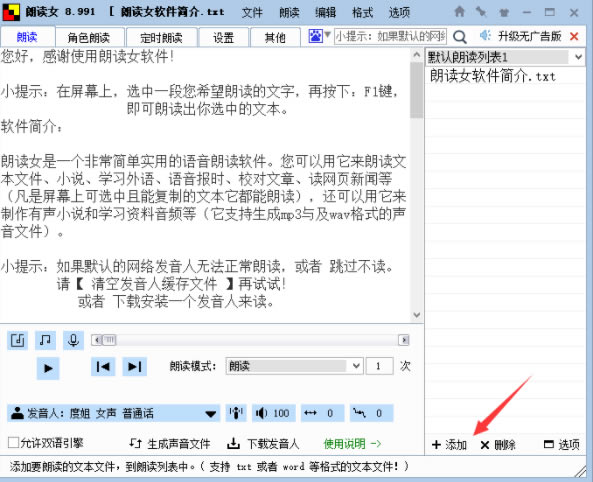Adjust the pitch control showing 0
Image resolution: width=593 pixels, height=482 pixels.
[371, 413]
